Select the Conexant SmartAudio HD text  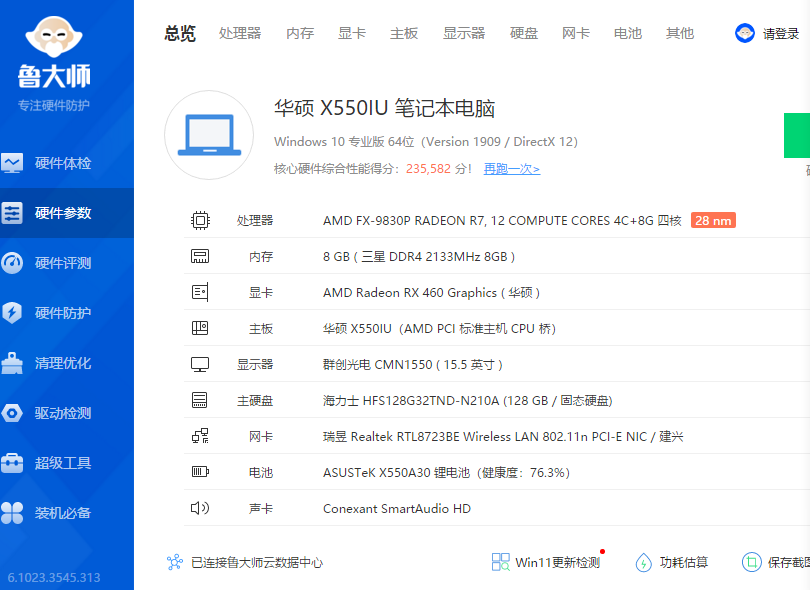(397, 509)
